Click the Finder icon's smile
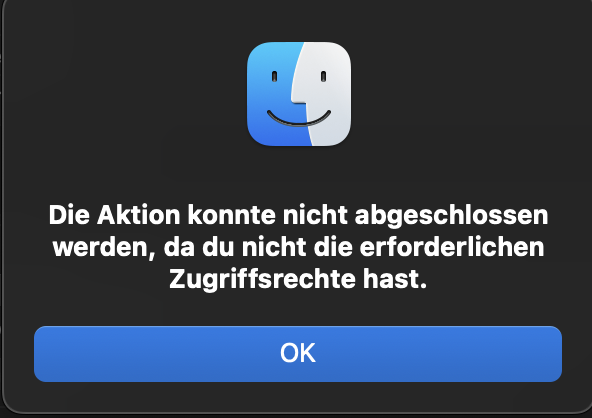 [299, 118]
